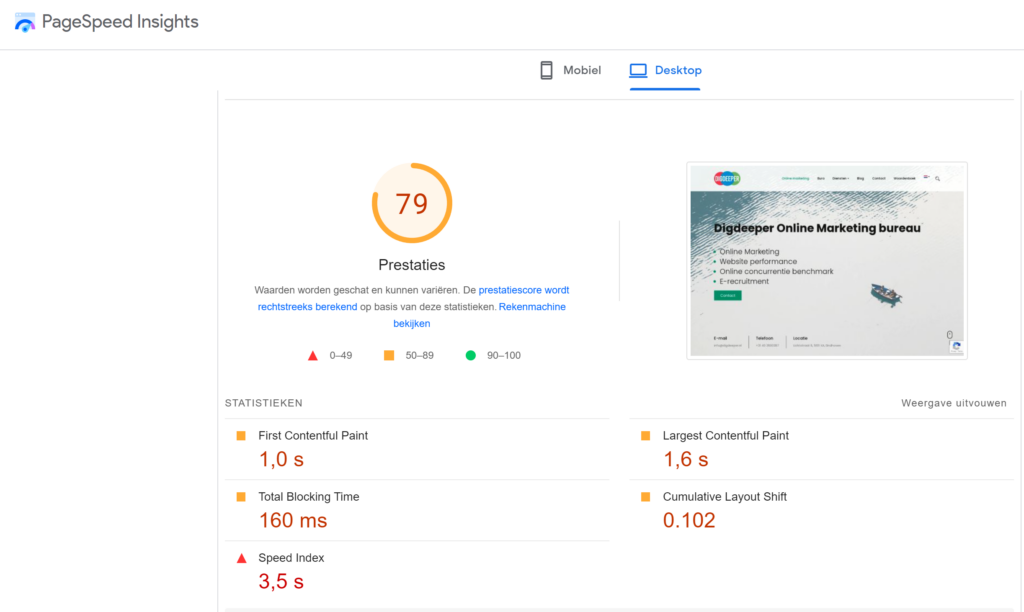
Task: Click the Speed Index 3,5 s value
Action: pos(281,581)
